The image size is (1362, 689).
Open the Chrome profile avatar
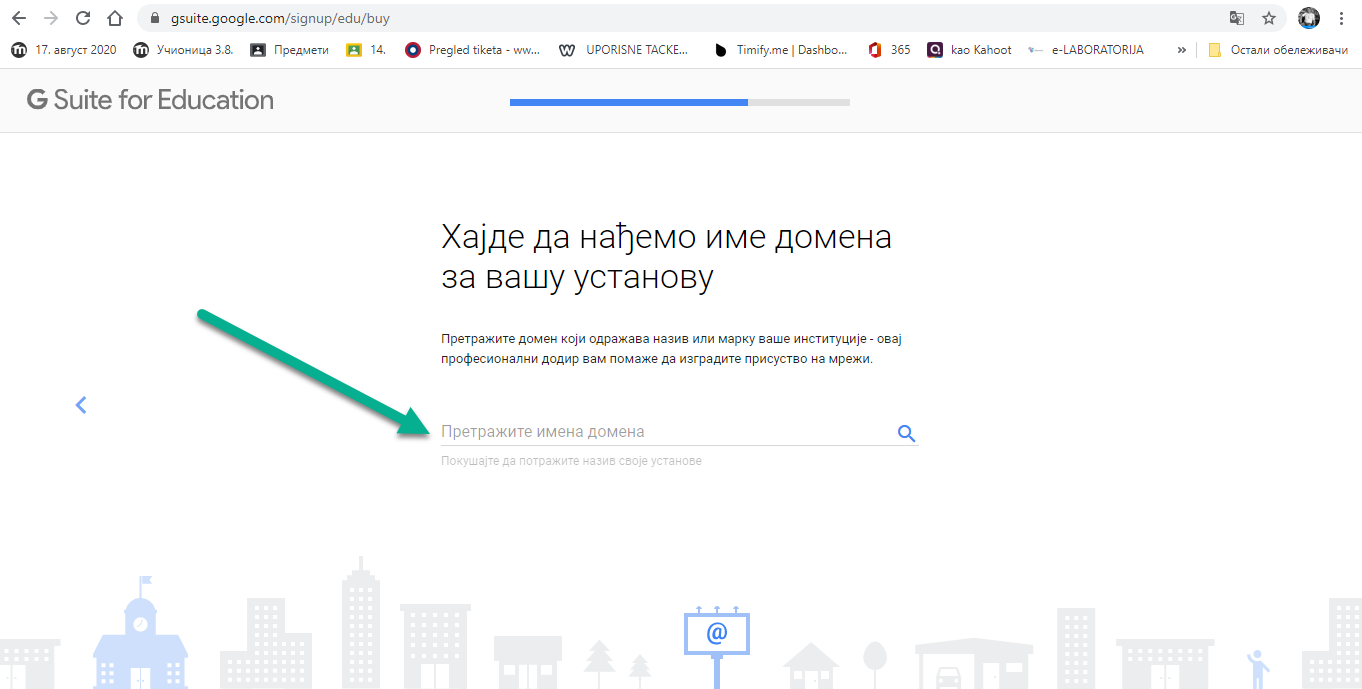click(x=1308, y=18)
